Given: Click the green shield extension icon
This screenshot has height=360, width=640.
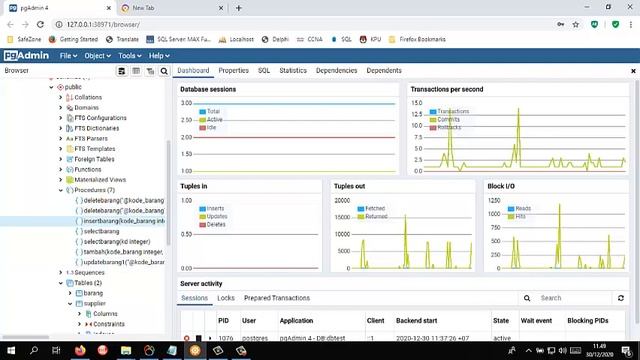Looking at the screenshot, I should [x=615, y=24].
